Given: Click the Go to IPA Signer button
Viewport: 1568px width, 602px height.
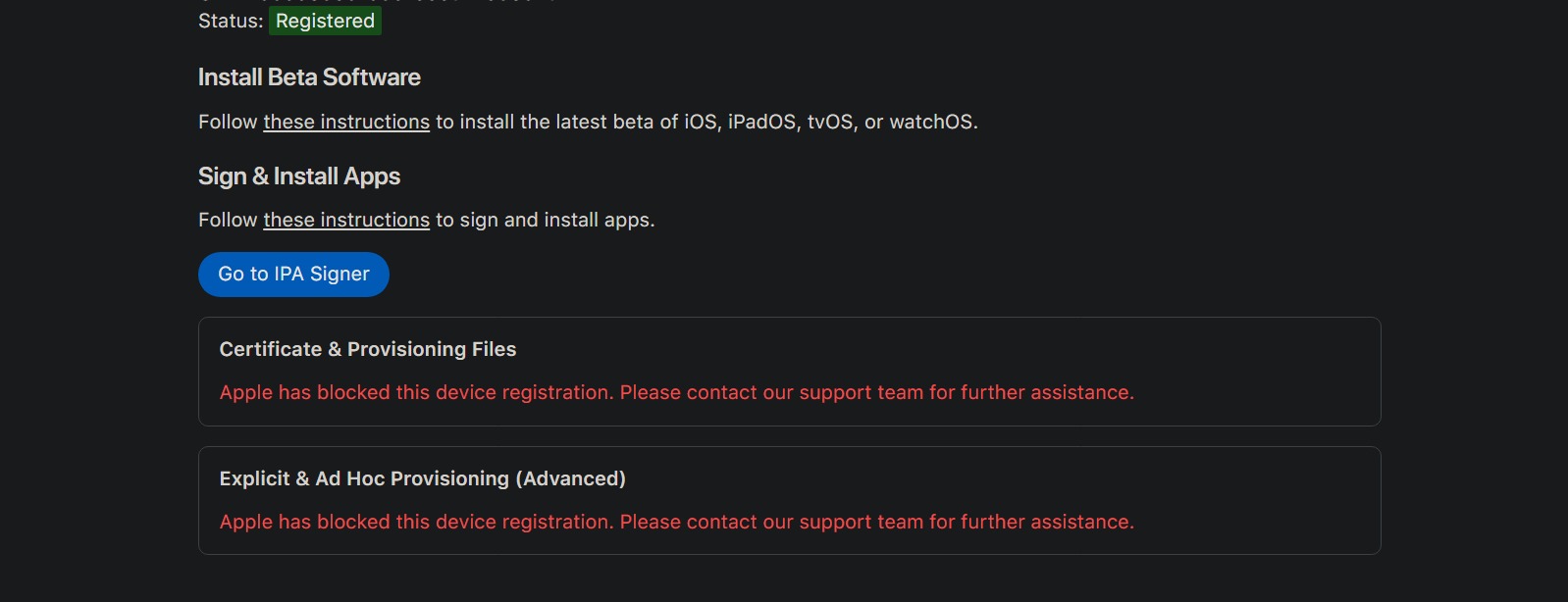Looking at the screenshot, I should pos(293,275).
